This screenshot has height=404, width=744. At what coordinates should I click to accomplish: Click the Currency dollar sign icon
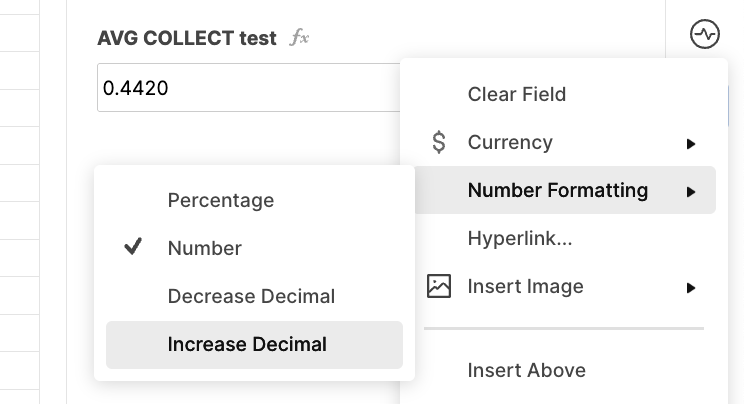tap(439, 142)
